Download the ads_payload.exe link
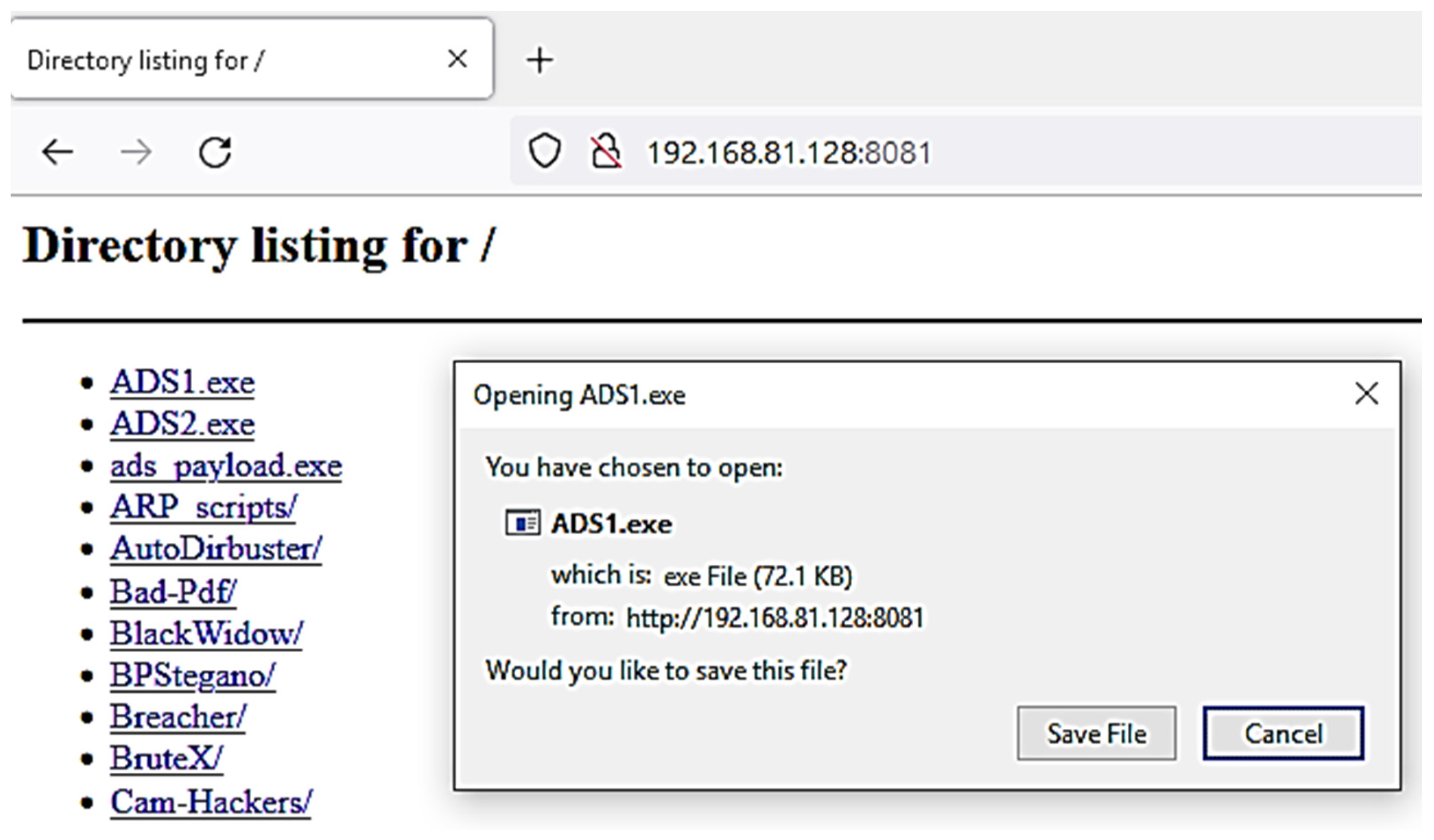This screenshot has width=1434, height=840. click(x=226, y=466)
